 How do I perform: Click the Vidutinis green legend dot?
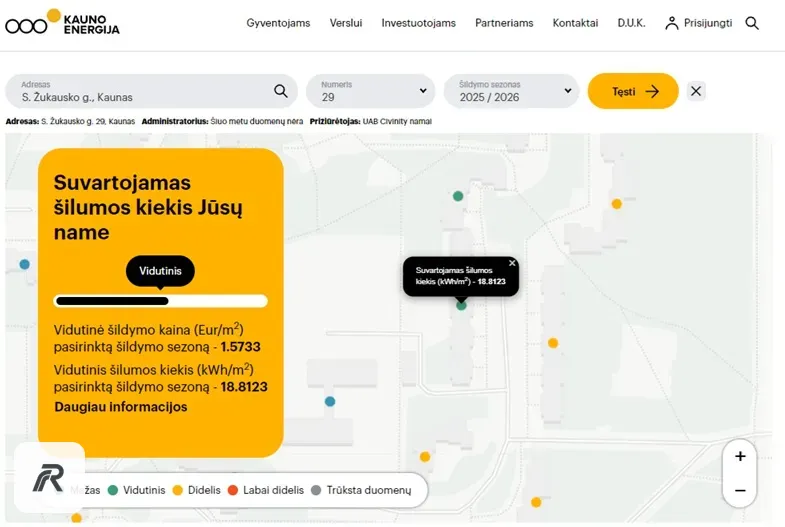pos(113,490)
